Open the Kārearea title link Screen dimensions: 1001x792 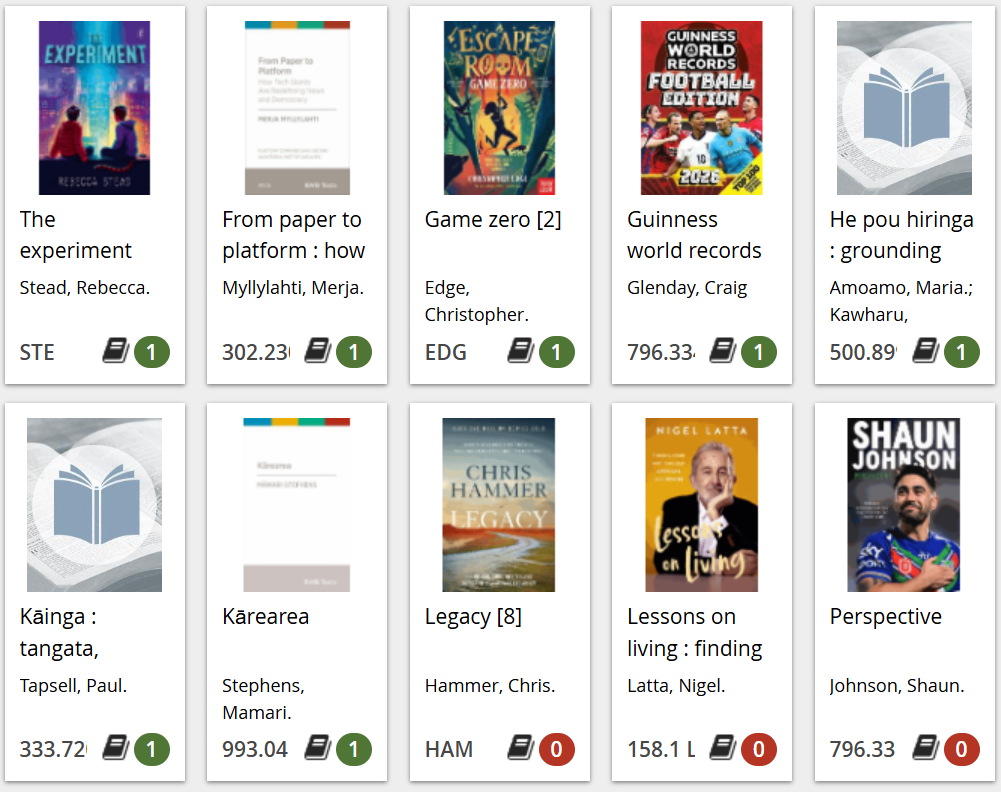coord(265,617)
